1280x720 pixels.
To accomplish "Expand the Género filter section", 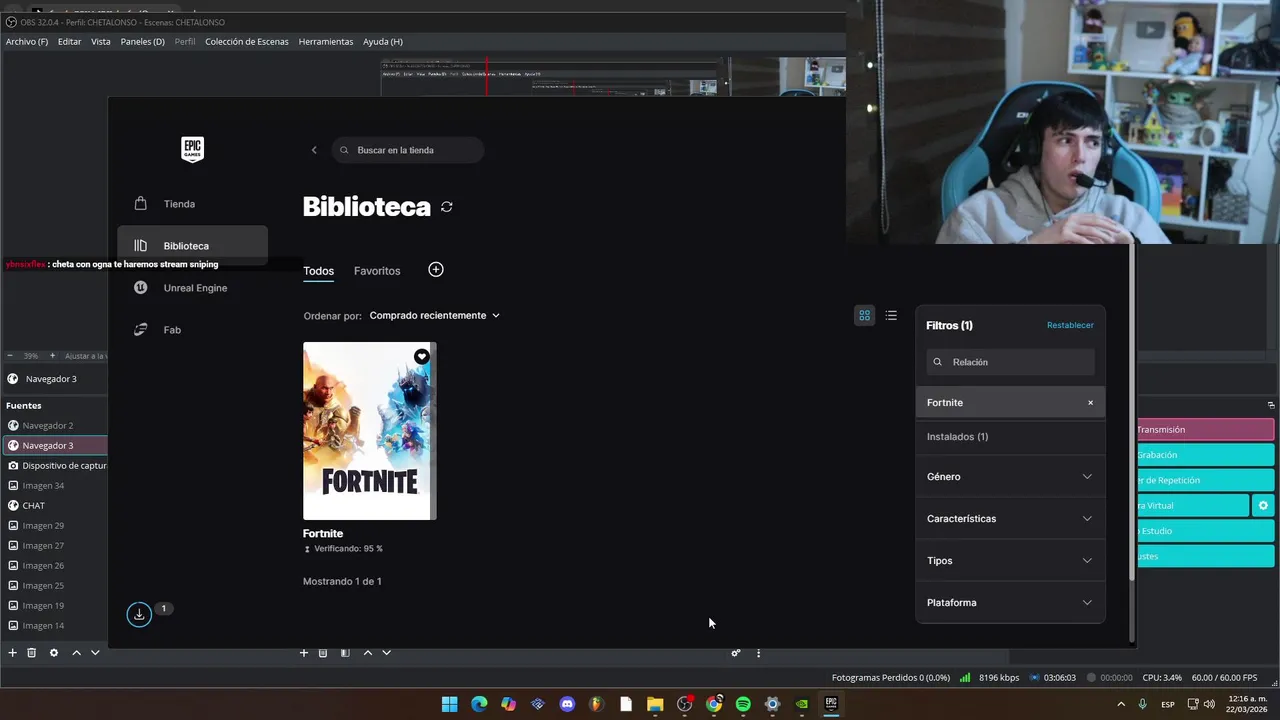I will (x=1011, y=477).
